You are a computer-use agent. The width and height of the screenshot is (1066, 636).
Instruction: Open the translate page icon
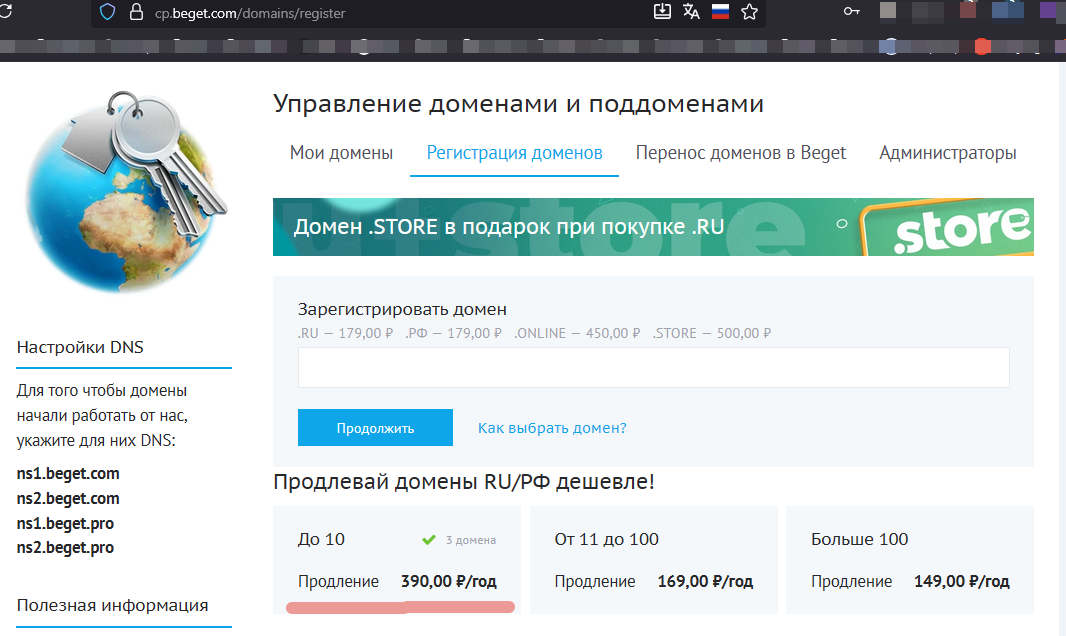(691, 12)
